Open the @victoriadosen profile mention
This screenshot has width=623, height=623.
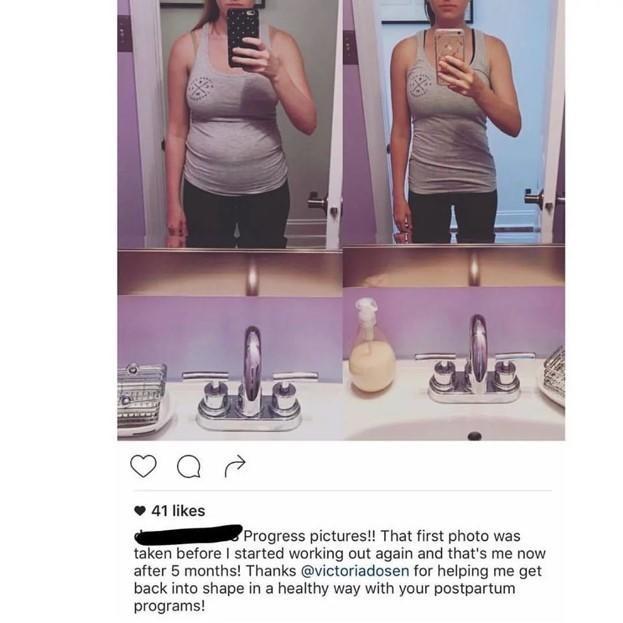355,571
